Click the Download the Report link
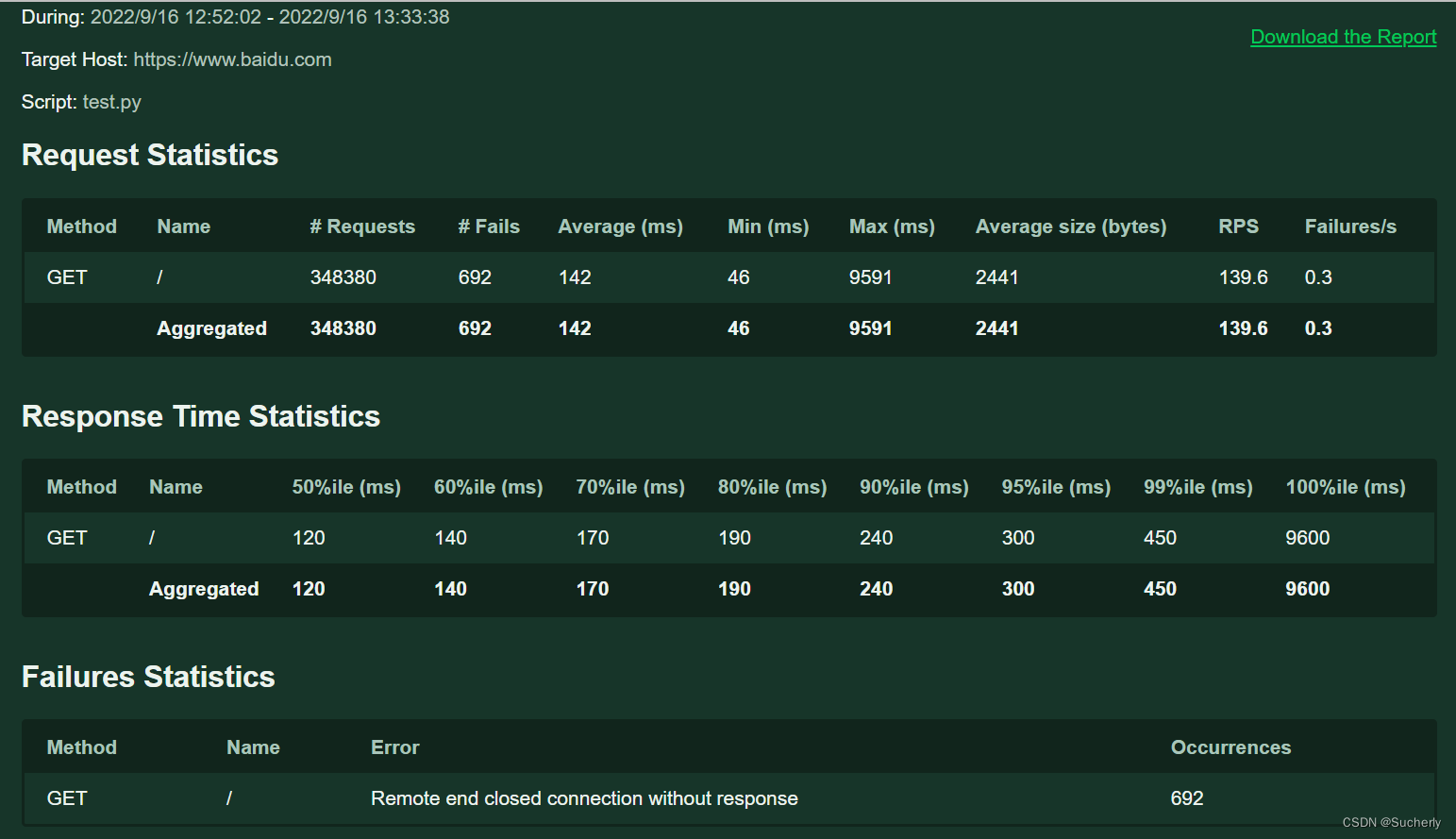Image resolution: width=1456 pixels, height=839 pixels. 1343,37
